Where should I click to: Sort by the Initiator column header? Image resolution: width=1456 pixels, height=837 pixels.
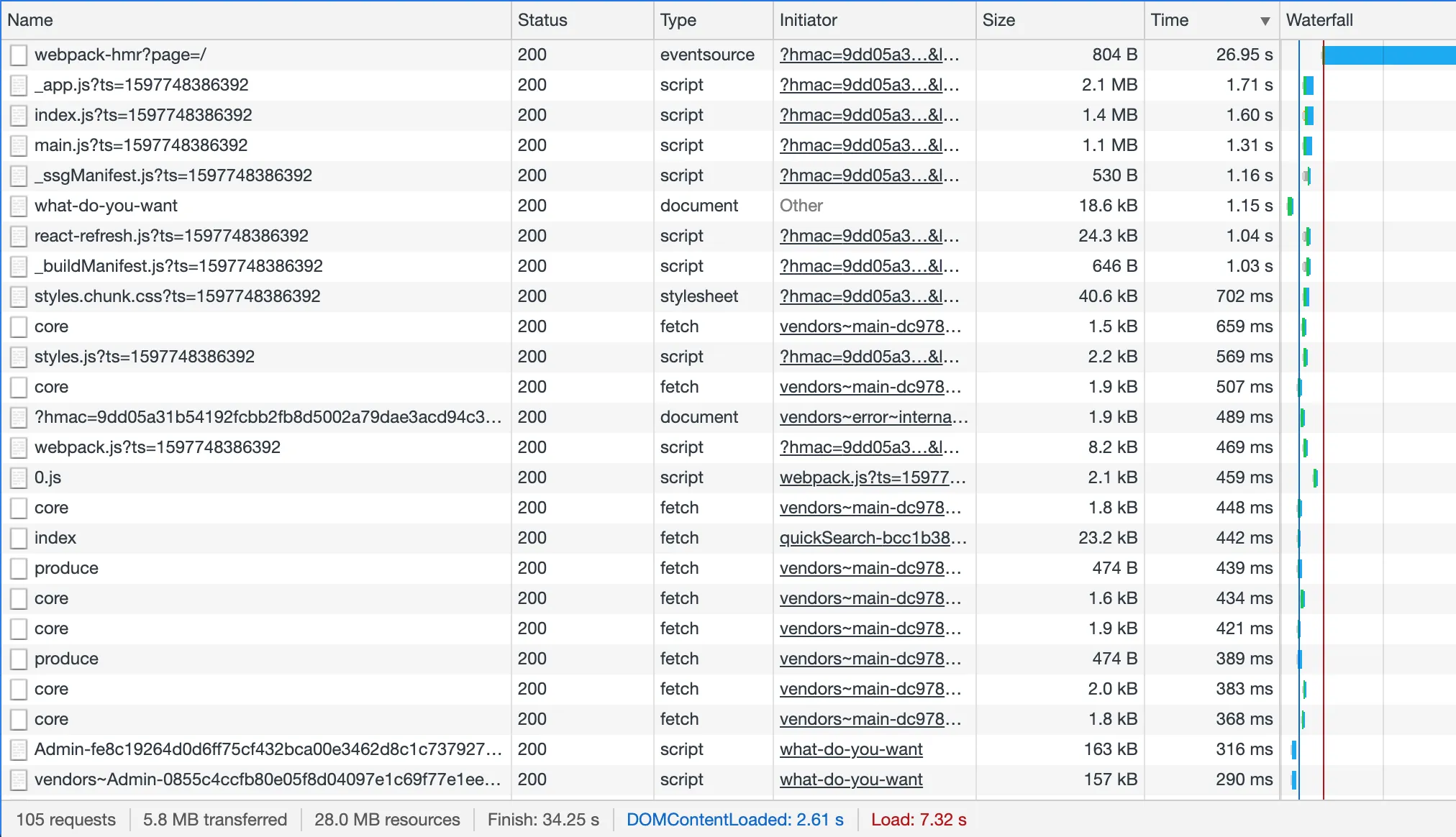click(808, 20)
